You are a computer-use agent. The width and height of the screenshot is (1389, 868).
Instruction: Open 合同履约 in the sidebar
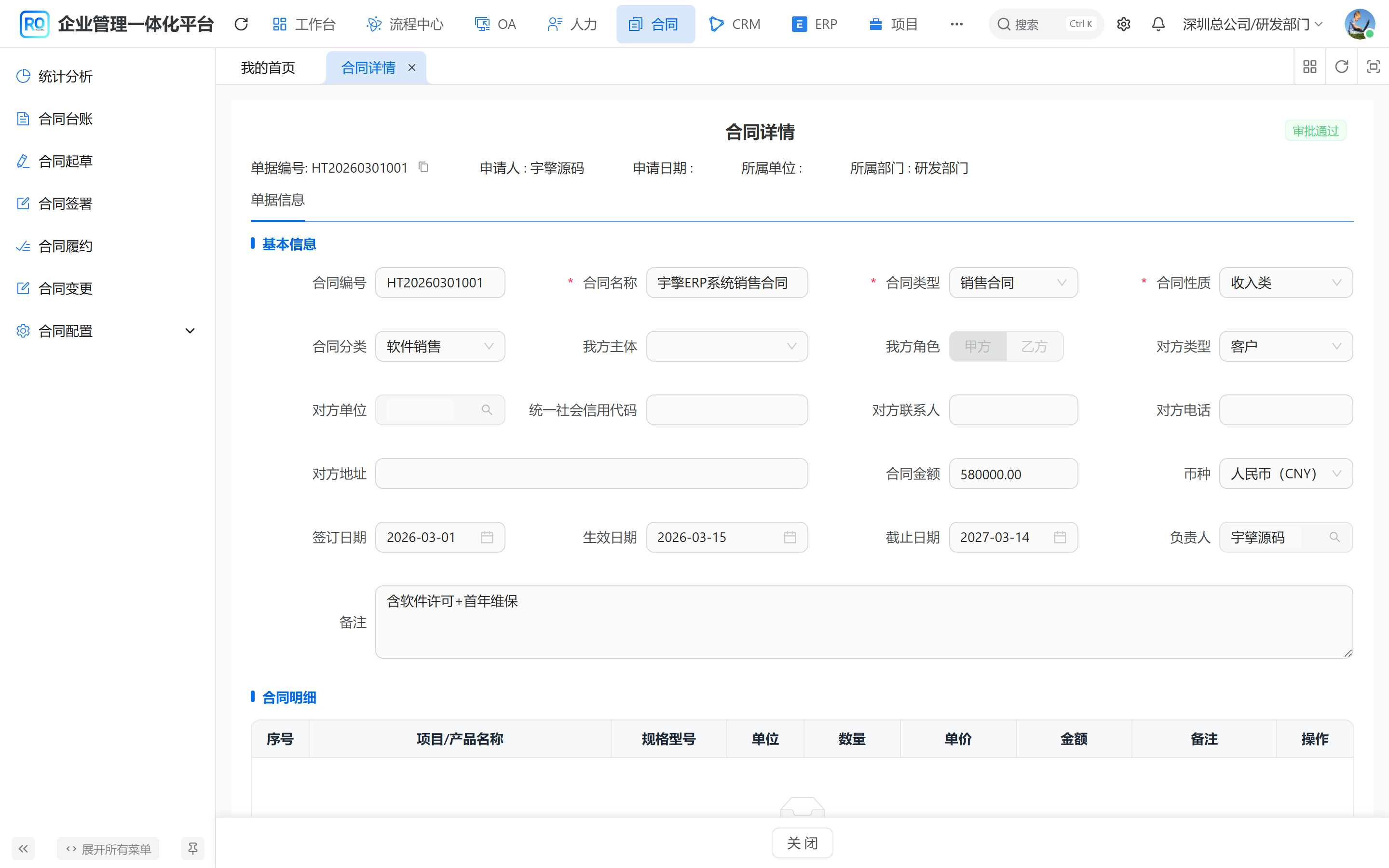click(65, 246)
